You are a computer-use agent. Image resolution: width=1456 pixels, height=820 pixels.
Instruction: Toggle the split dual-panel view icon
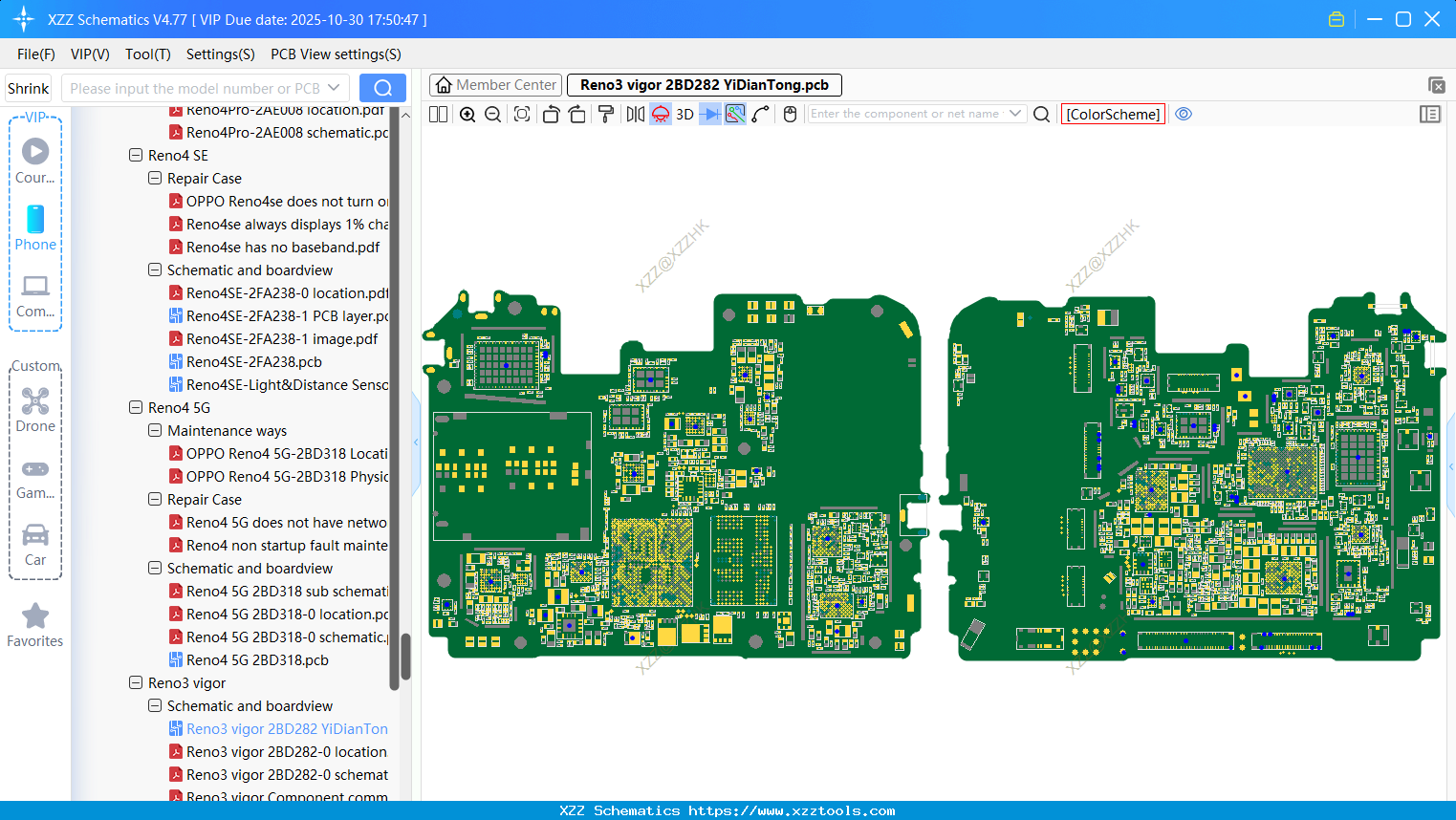coord(439,115)
